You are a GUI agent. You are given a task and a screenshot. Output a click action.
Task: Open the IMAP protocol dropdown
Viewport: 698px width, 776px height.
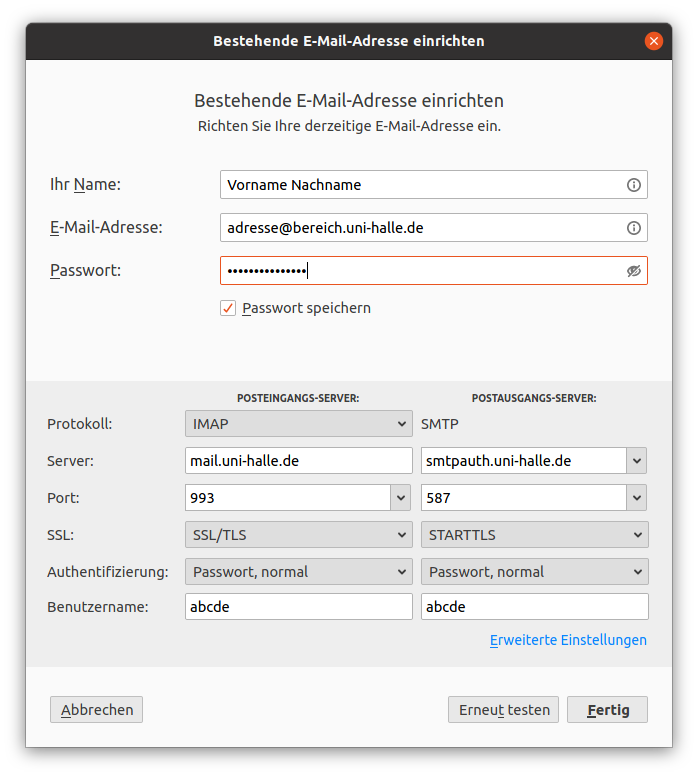[x=299, y=424]
